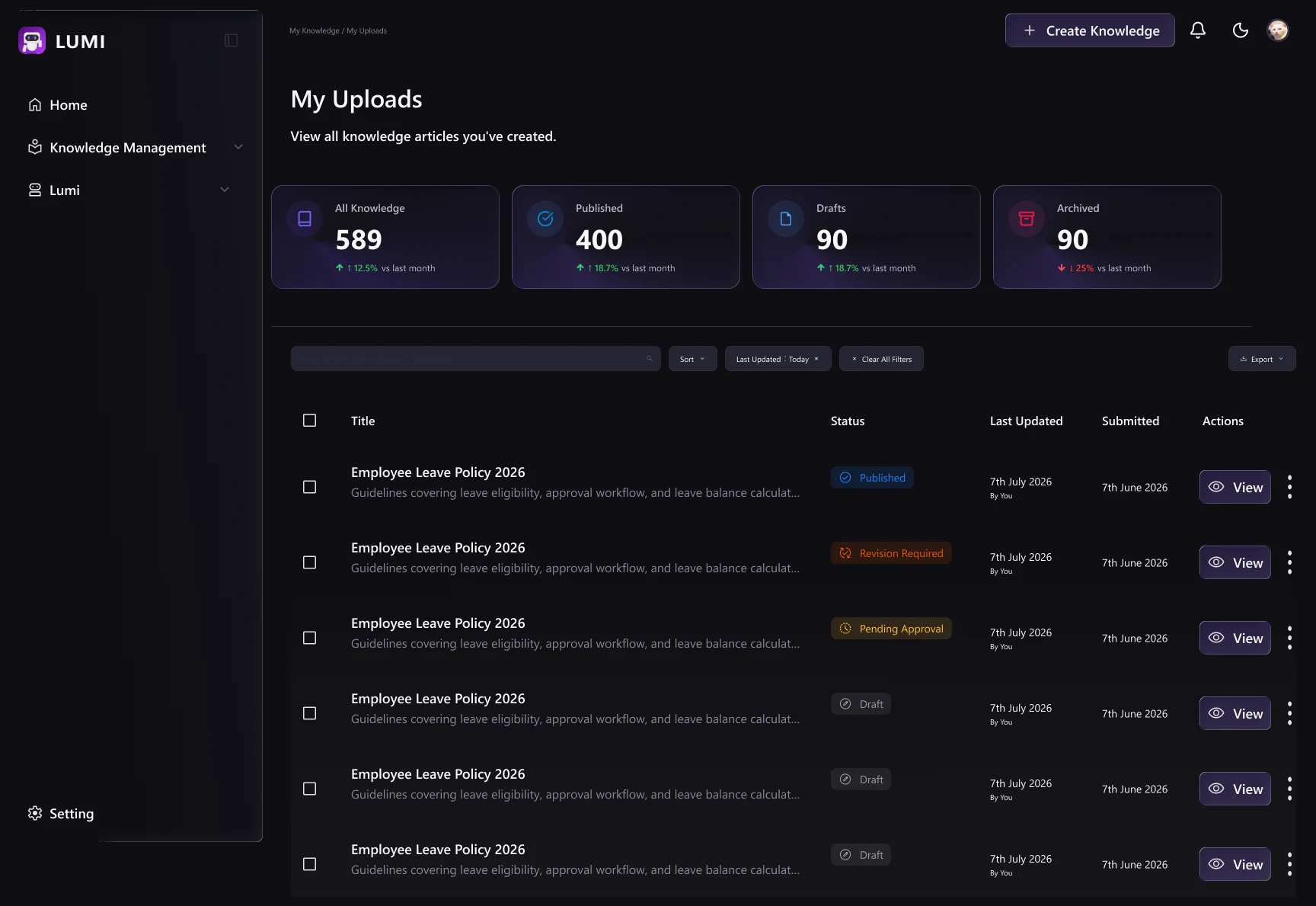Open the Sort dropdown
The width and height of the screenshot is (1316, 906).
click(x=692, y=359)
